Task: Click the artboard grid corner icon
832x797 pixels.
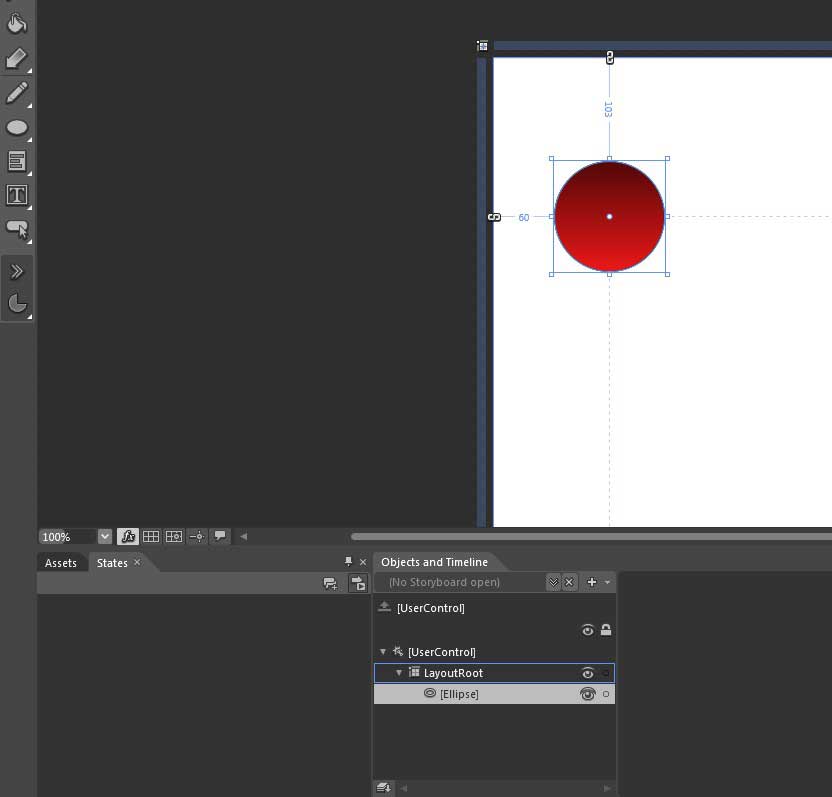Action: [482, 46]
